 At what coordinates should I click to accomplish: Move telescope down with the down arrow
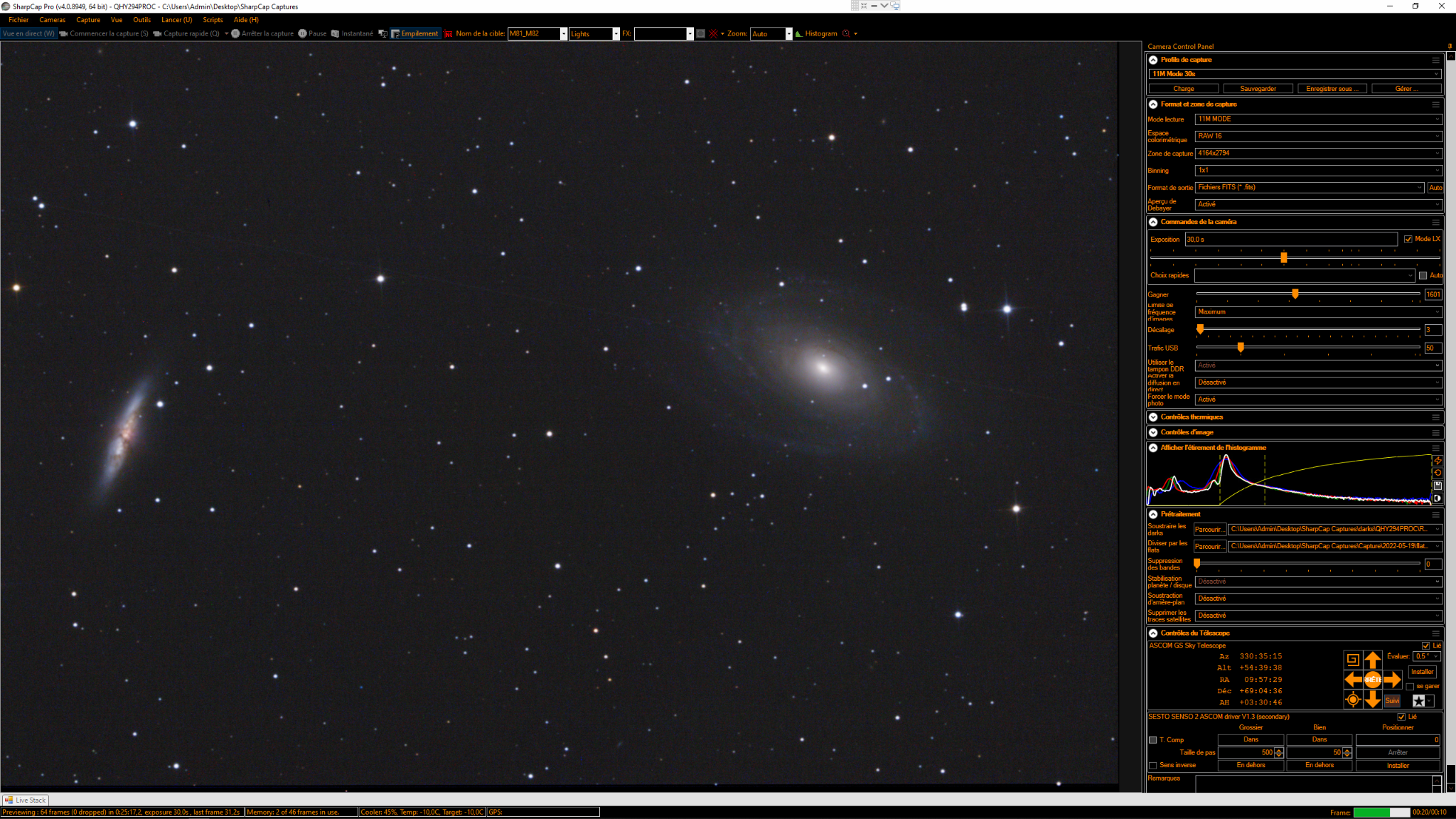click(x=1373, y=700)
